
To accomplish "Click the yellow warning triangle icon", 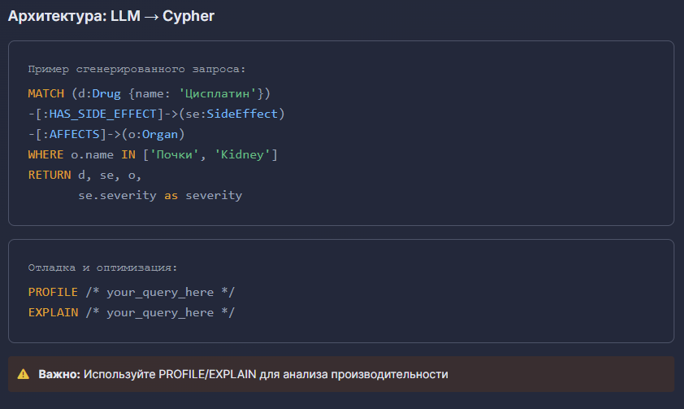I will coord(23,374).
